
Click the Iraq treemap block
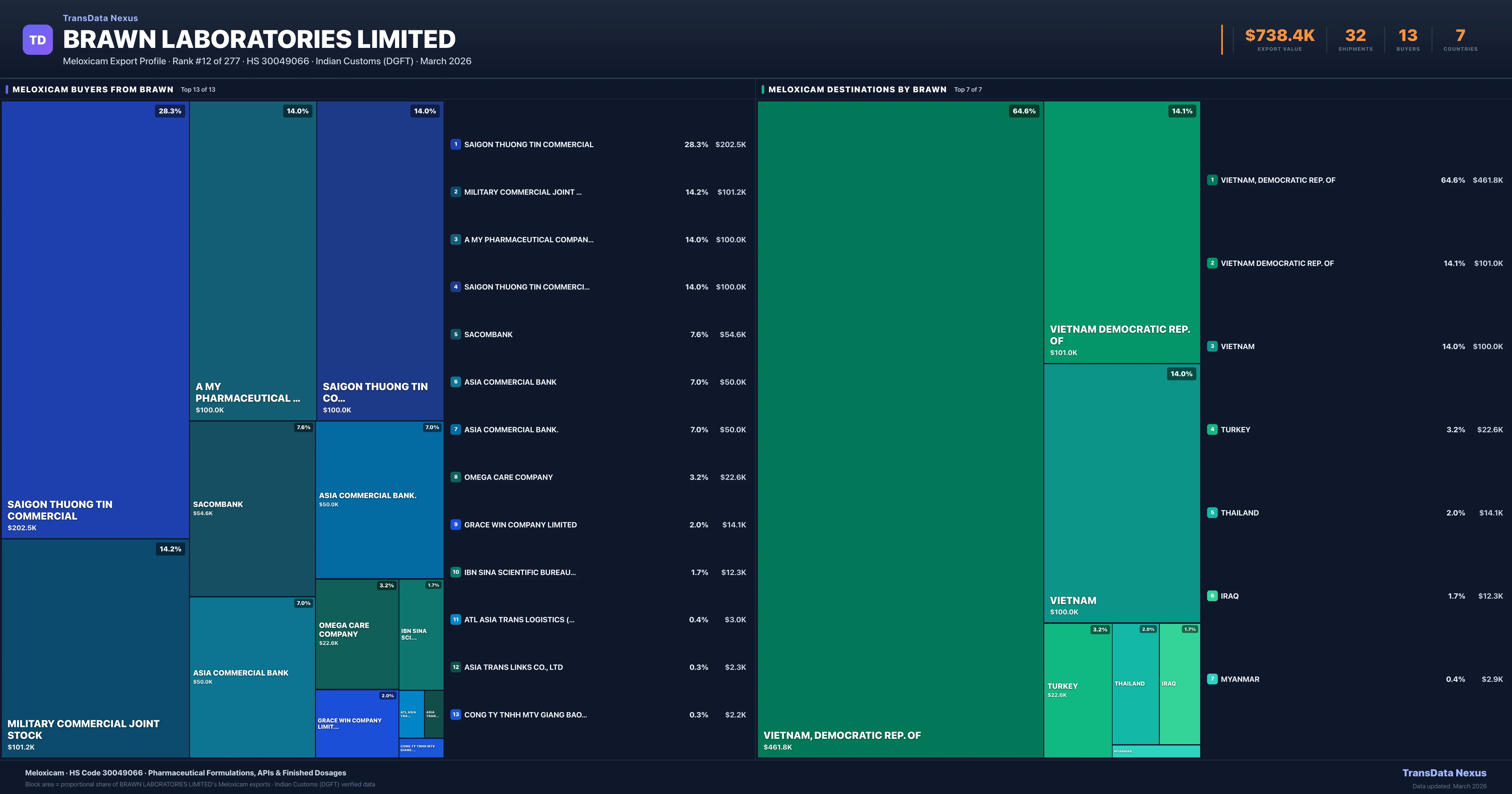pos(1179,684)
